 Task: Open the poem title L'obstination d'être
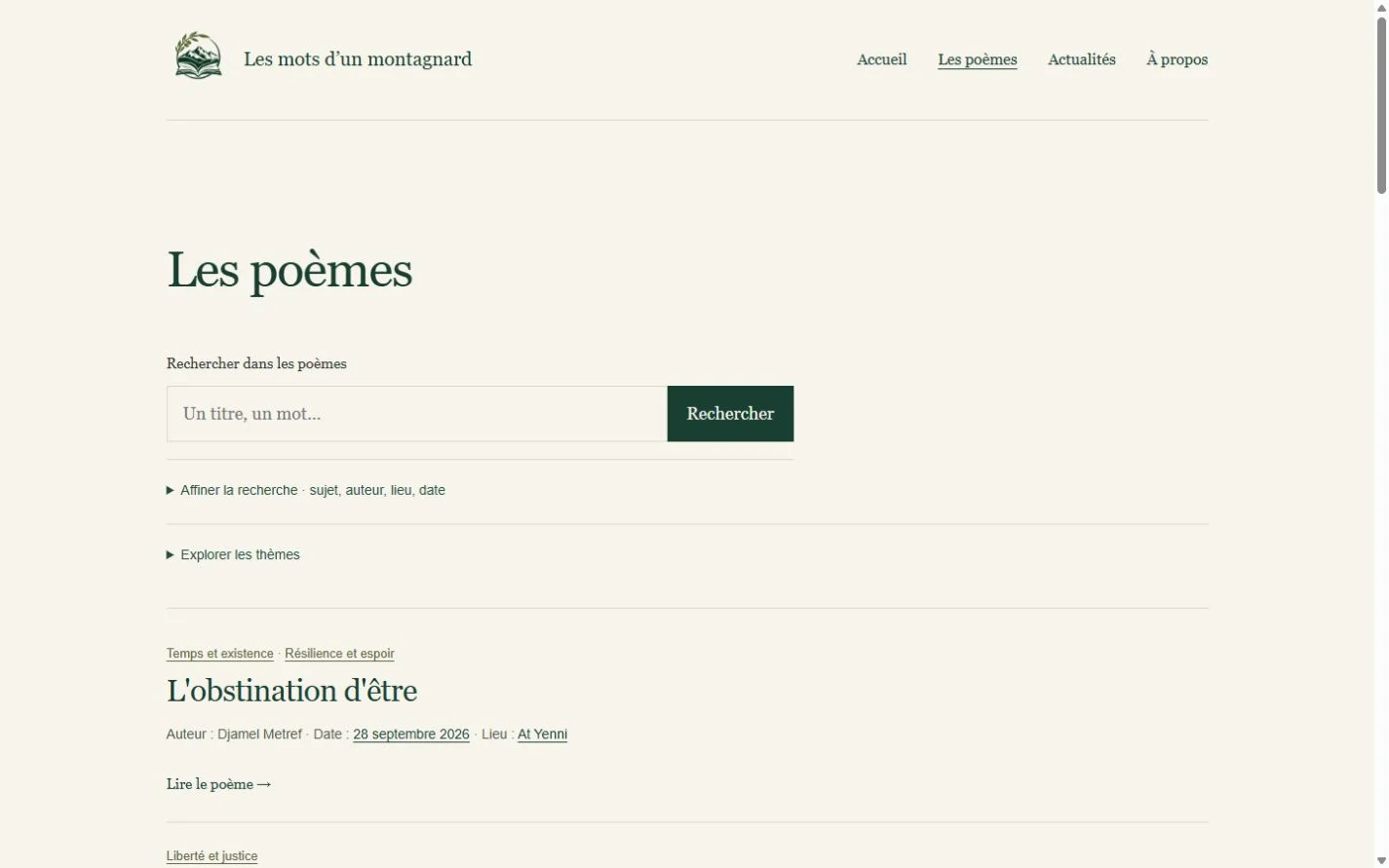291,691
